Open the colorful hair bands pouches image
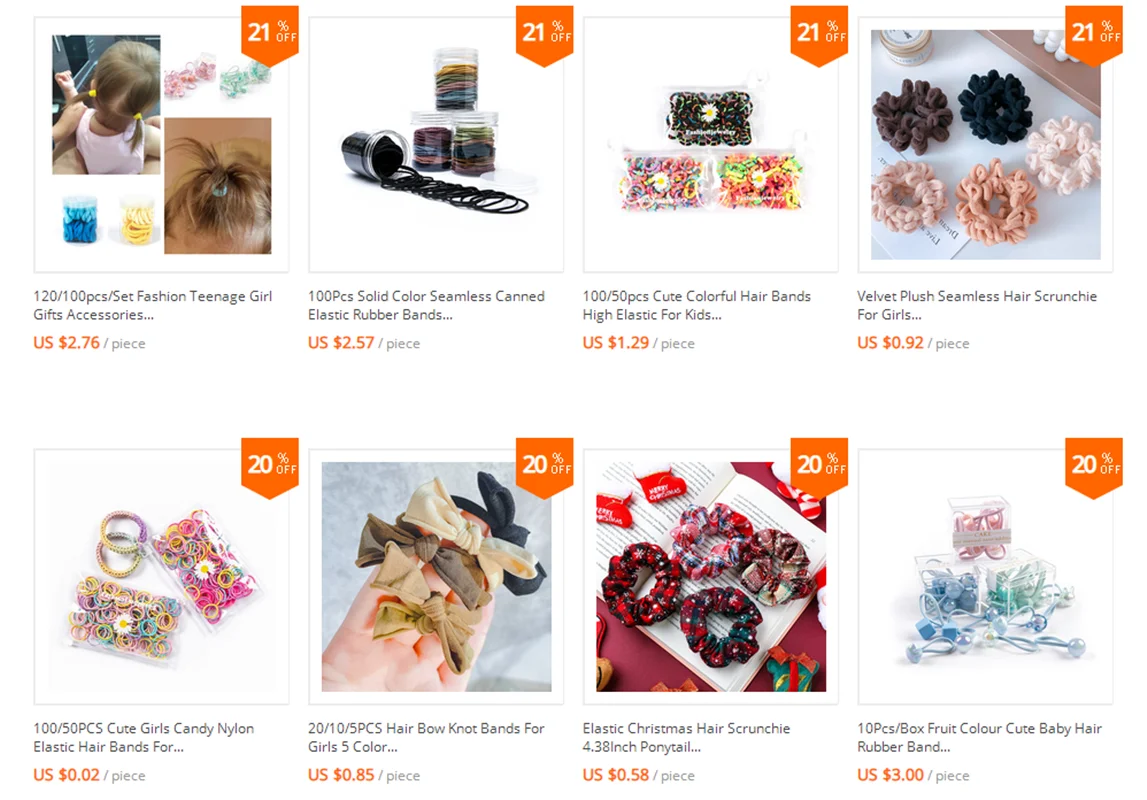This screenshot has width=1147, height=800. [711, 145]
